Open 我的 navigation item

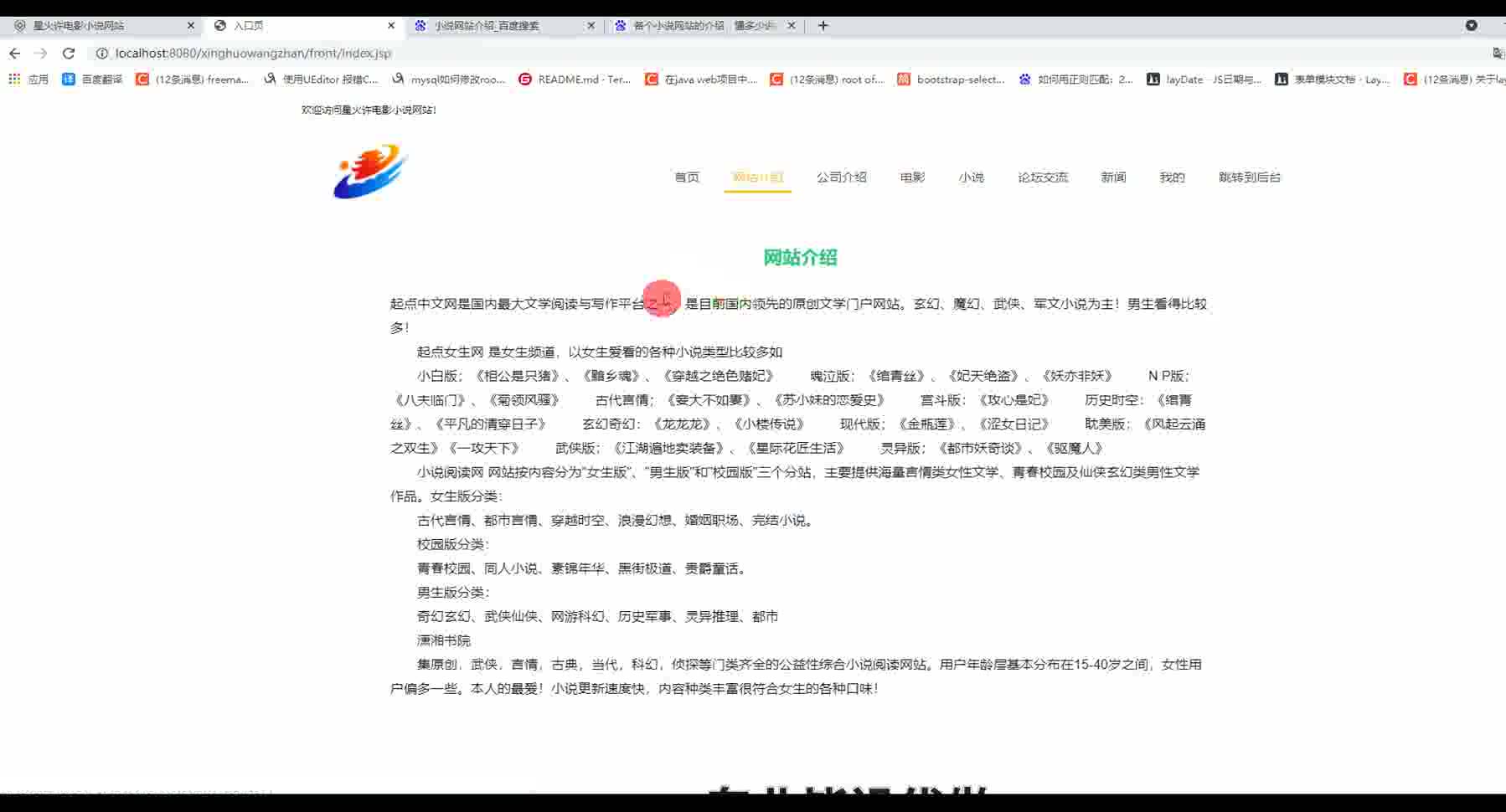pyautogui.click(x=1173, y=177)
